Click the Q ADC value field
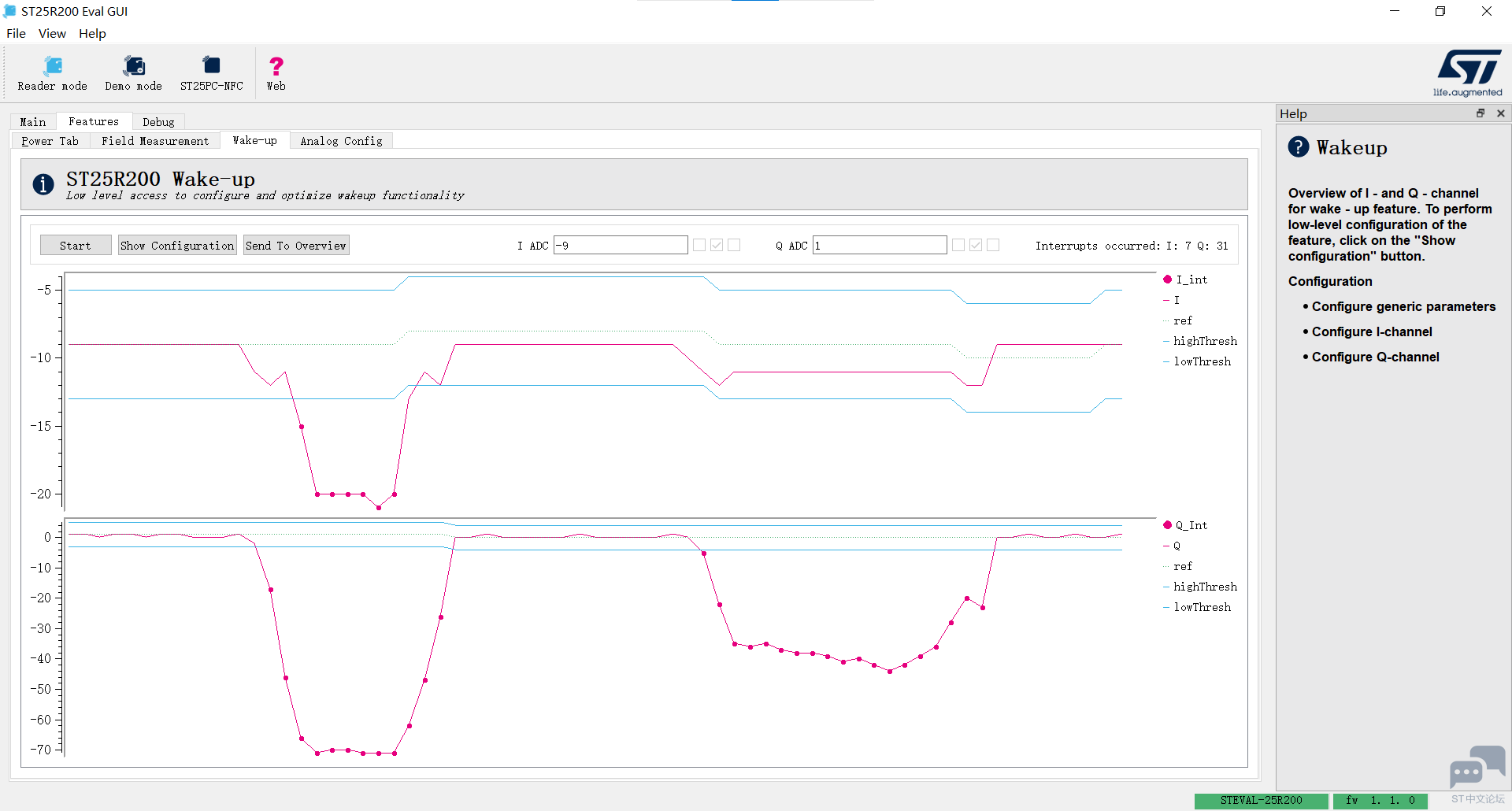Viewport: 1512px width, 811px height. 880,246
